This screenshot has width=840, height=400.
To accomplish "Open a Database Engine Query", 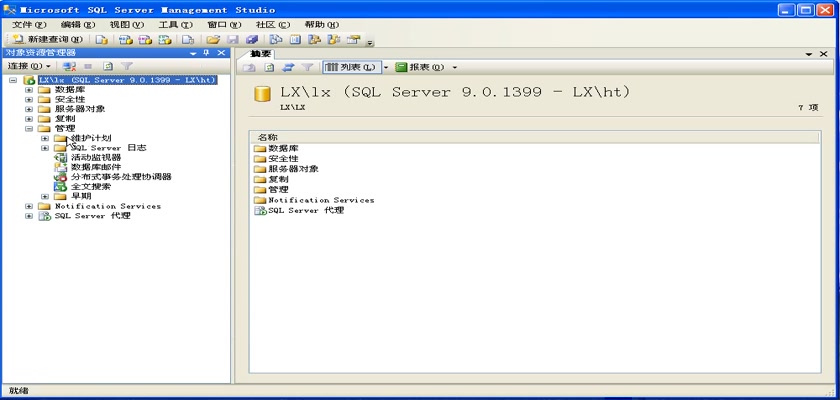I will click(x=102, y=40).
